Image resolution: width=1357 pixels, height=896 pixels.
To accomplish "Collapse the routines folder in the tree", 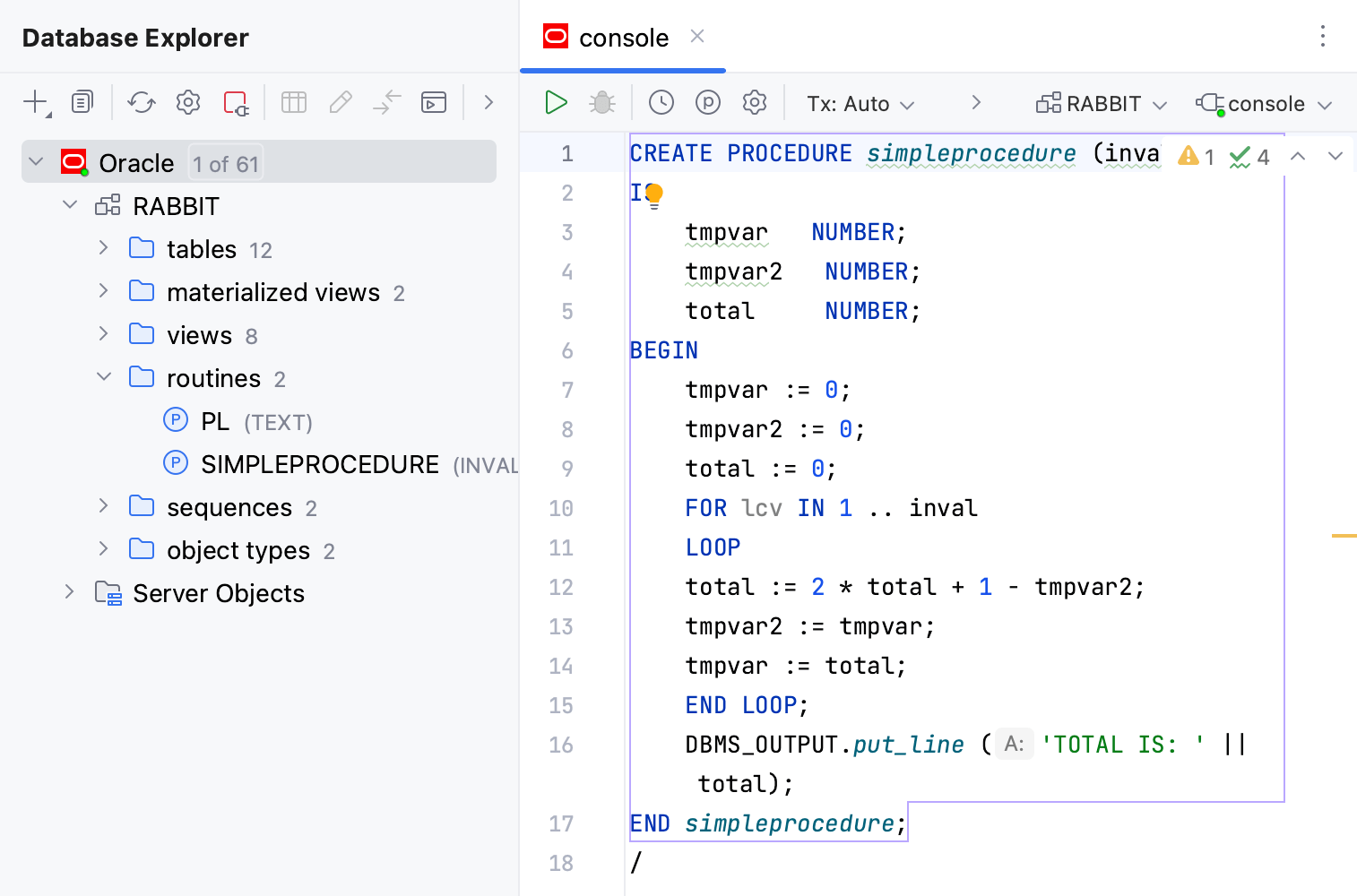I will [104, 377].
